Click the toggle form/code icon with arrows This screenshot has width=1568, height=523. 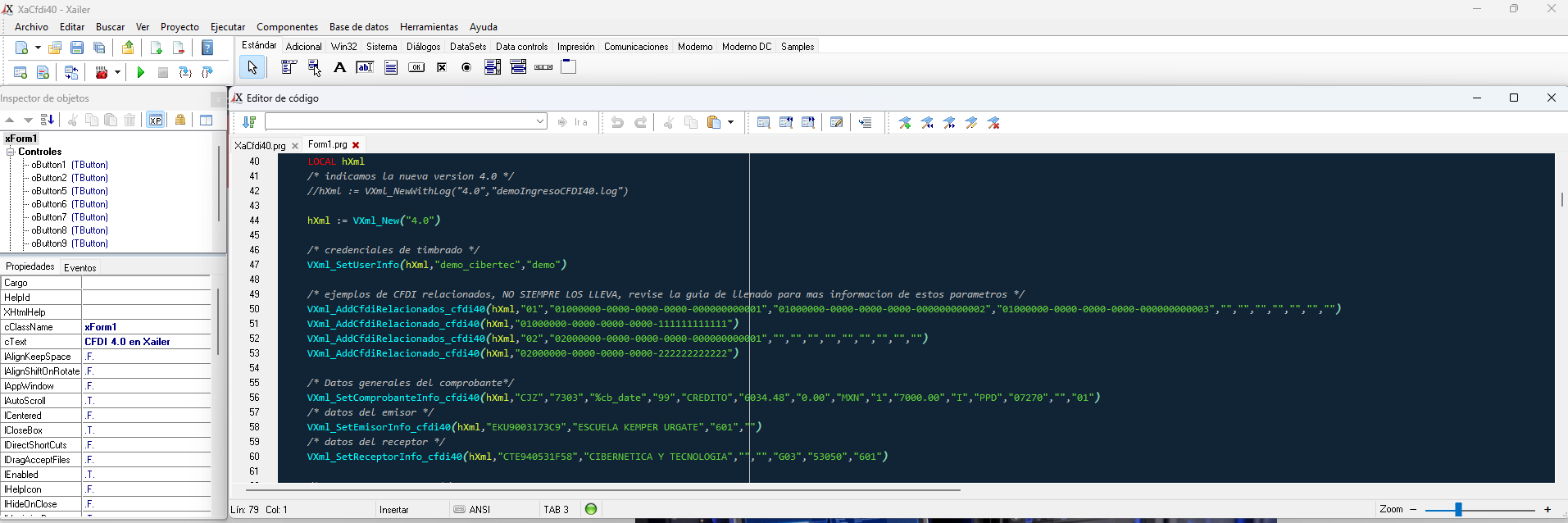click(71, 73)
